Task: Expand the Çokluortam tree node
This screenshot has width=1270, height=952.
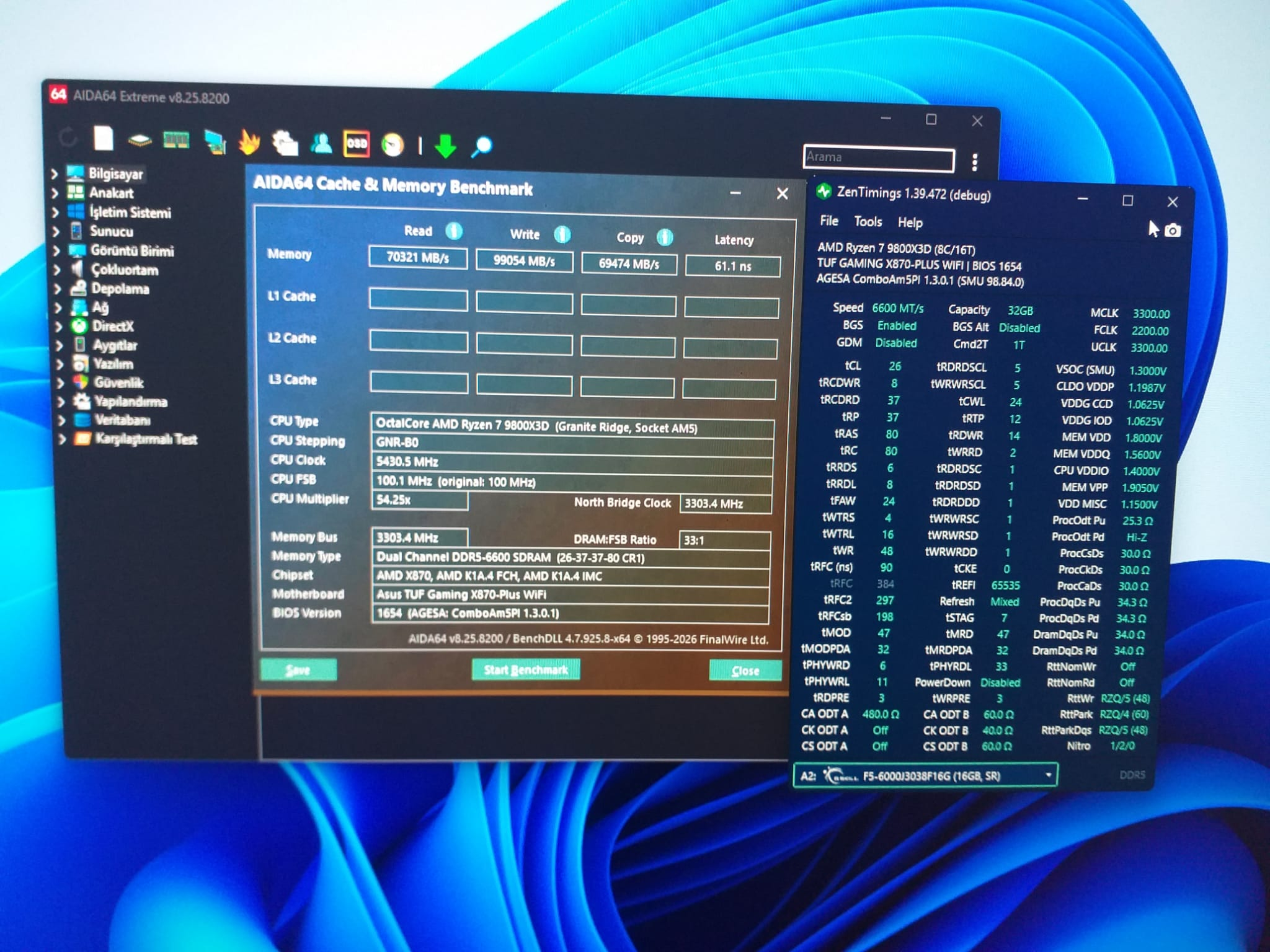Action: tap(57, 270)
